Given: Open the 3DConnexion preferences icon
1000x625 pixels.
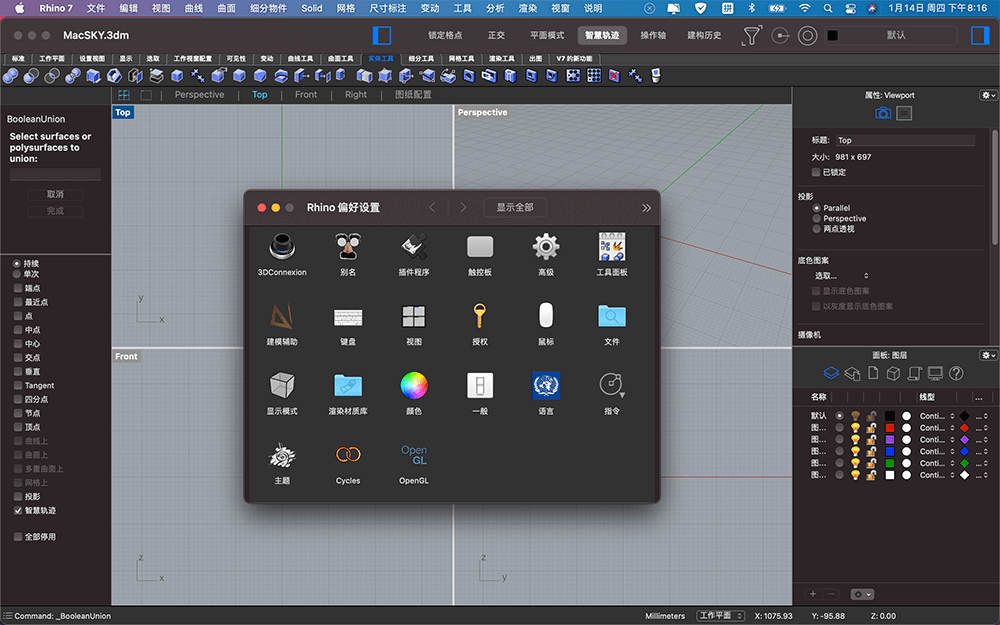Looking at the screenshot, I should pyautogui.click(x=282, y=247).
